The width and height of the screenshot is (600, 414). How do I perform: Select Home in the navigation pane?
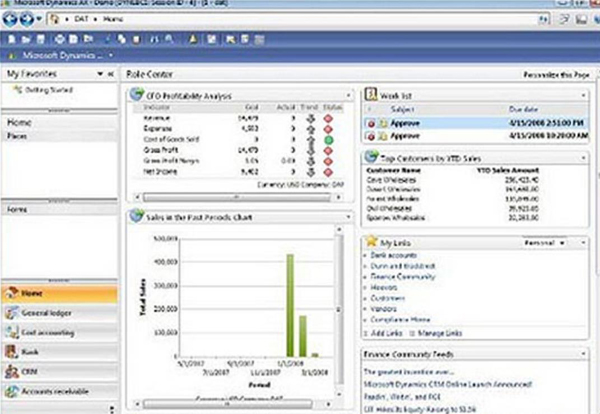point(19,122)
